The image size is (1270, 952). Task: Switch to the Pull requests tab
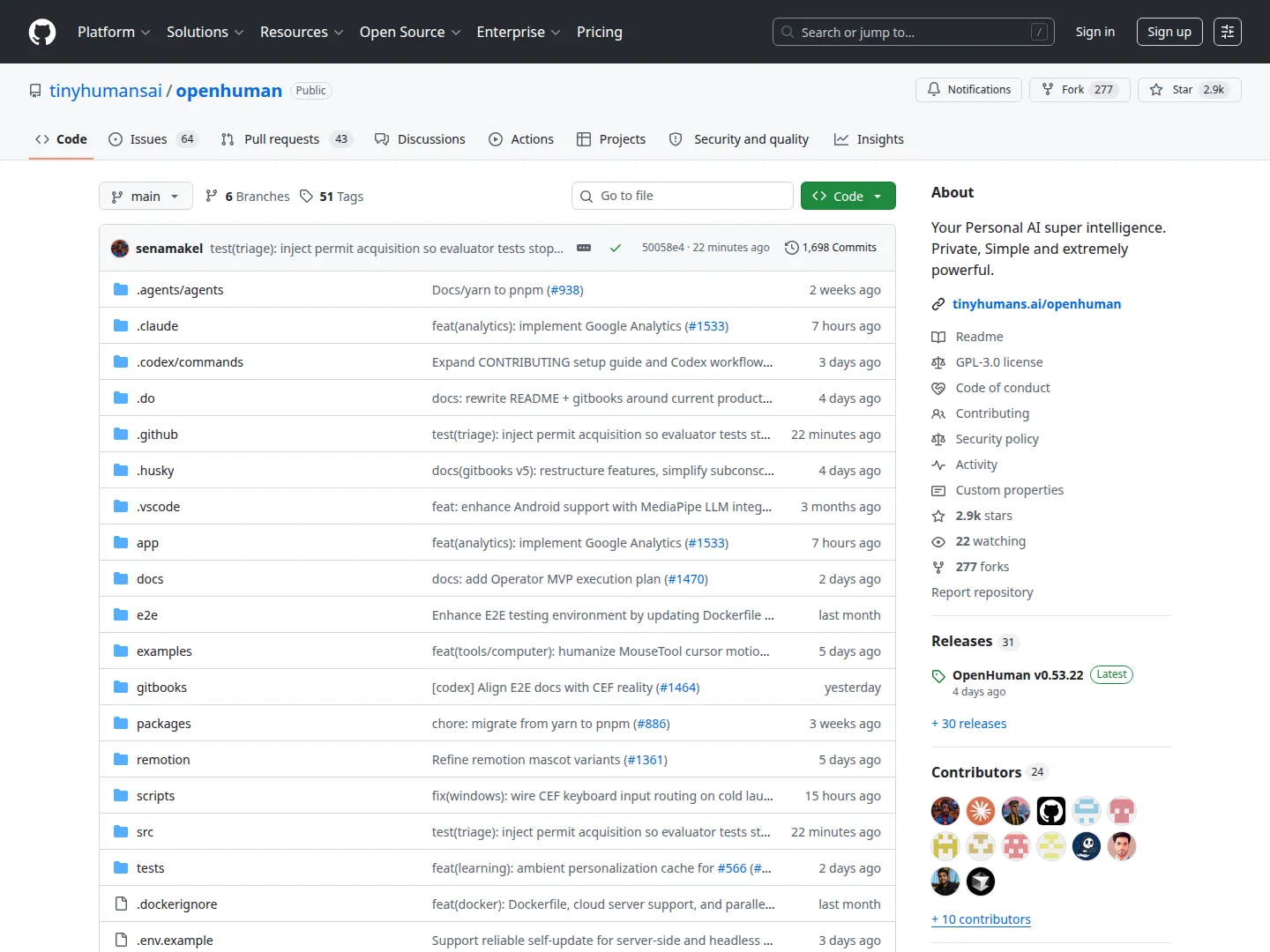click(286, 139)
